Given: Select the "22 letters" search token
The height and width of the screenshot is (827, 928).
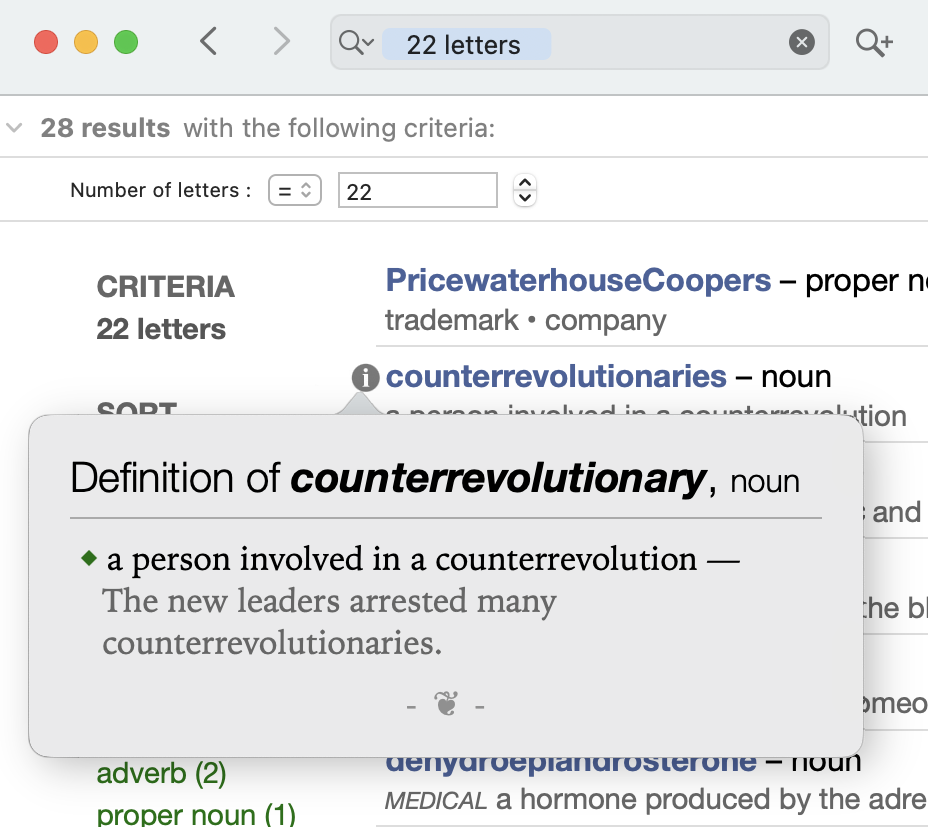Looking at the screenshot, I should coord(464,45).
